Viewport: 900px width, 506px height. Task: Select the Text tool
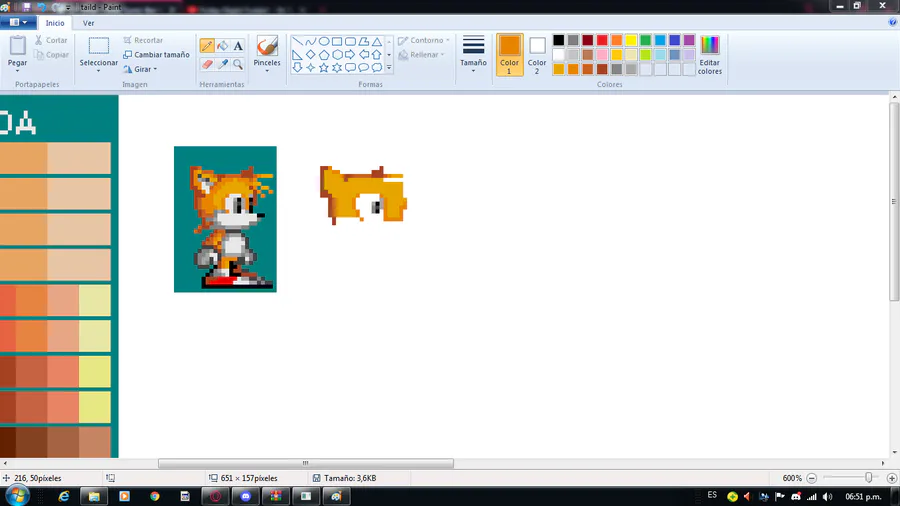[x=238, y=46]
